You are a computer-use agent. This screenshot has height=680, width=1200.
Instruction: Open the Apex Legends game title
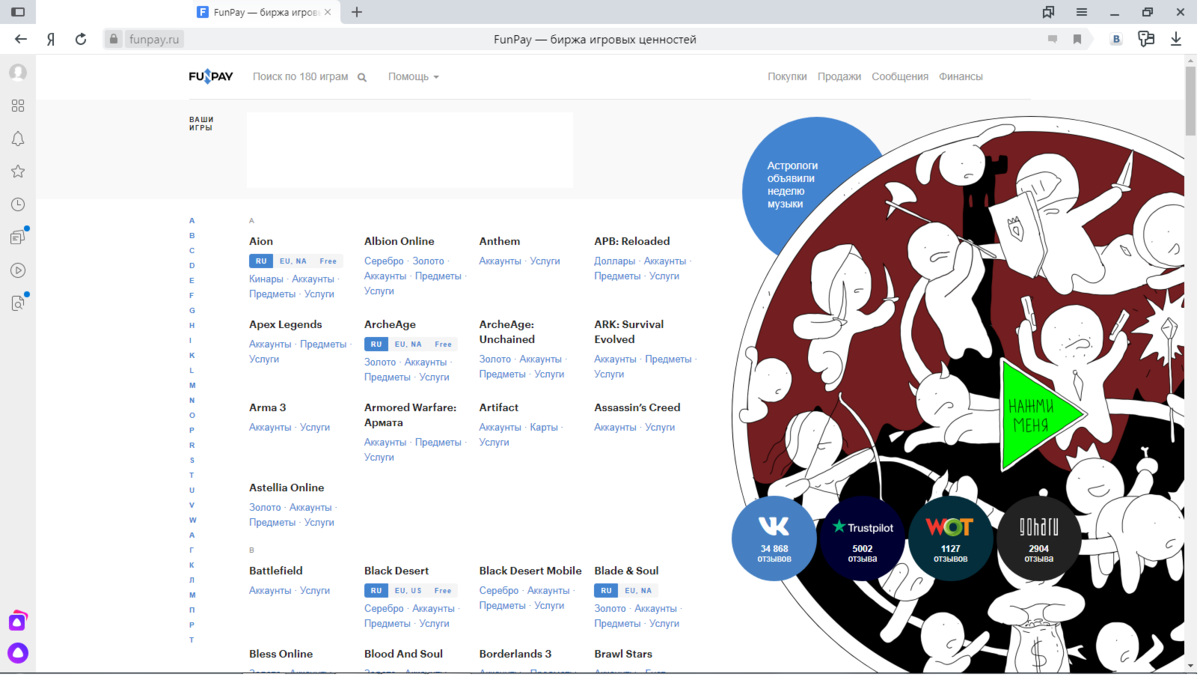coord(285,324)
